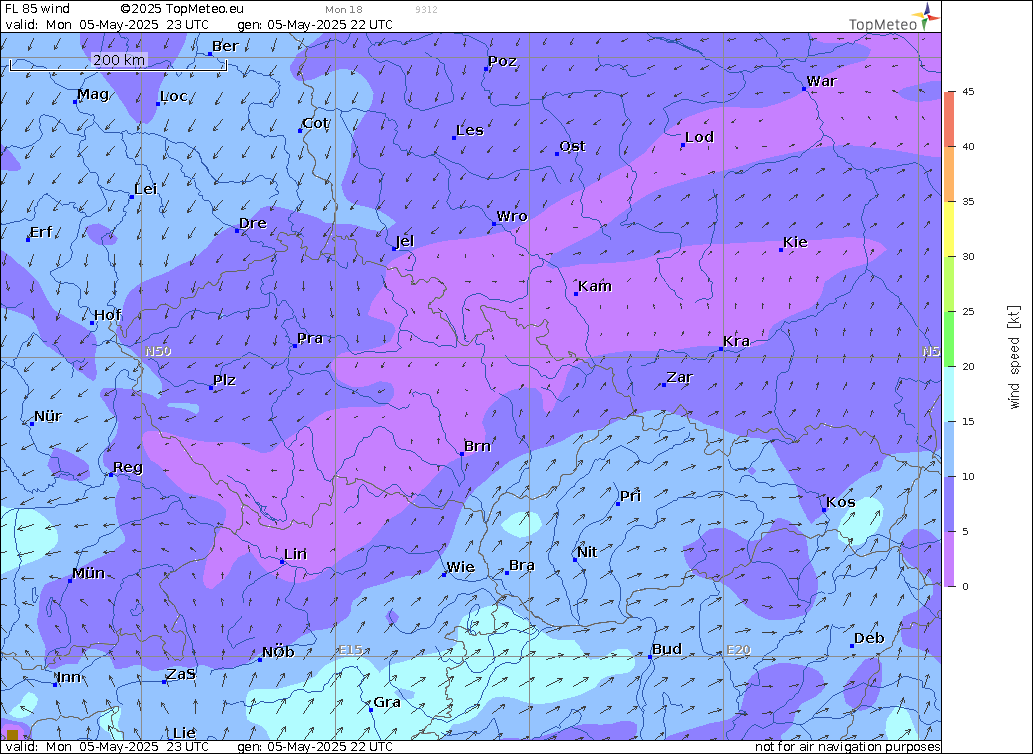
Task: Click the Cot city label
Action: 316,123
